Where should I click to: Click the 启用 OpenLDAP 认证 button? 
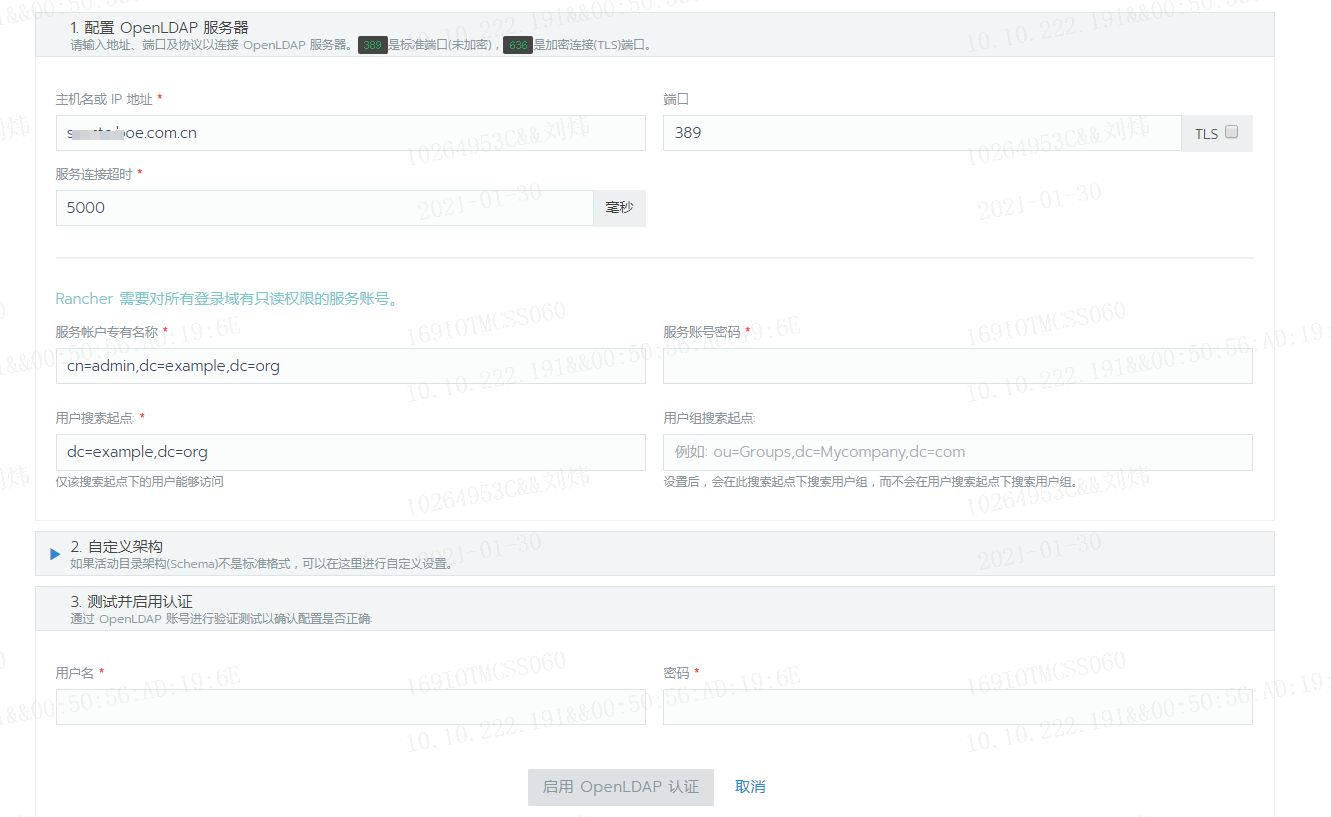(621, 787)
